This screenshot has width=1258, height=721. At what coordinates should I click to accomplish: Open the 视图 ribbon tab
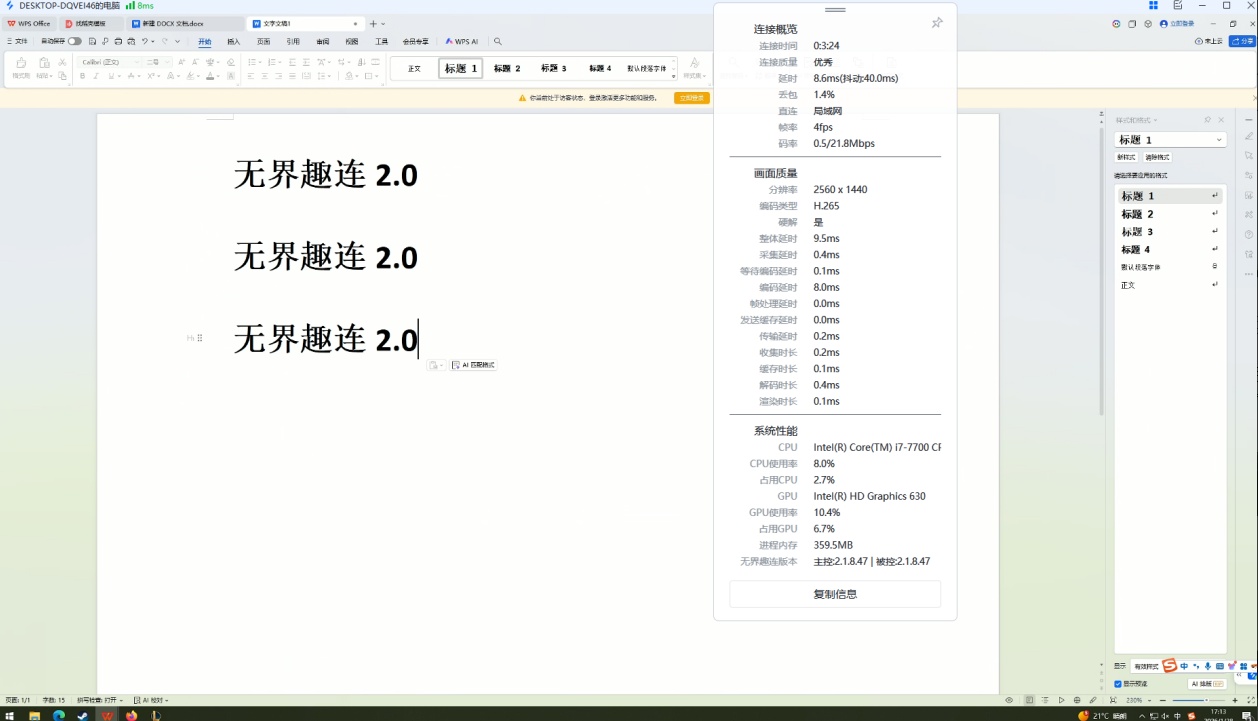(352, 42)
